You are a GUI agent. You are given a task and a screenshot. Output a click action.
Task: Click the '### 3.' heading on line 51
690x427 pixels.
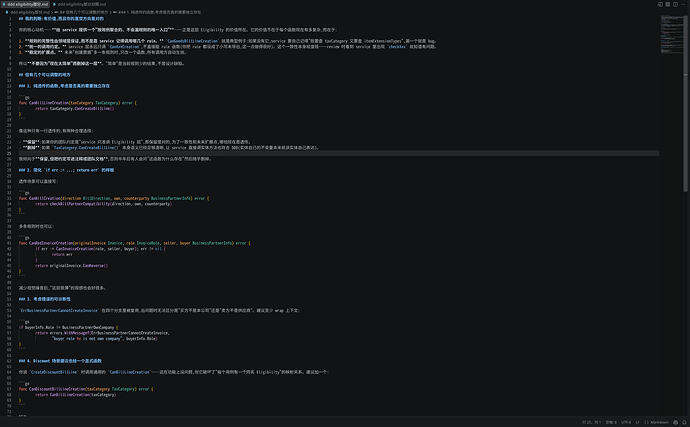point(44,299)
